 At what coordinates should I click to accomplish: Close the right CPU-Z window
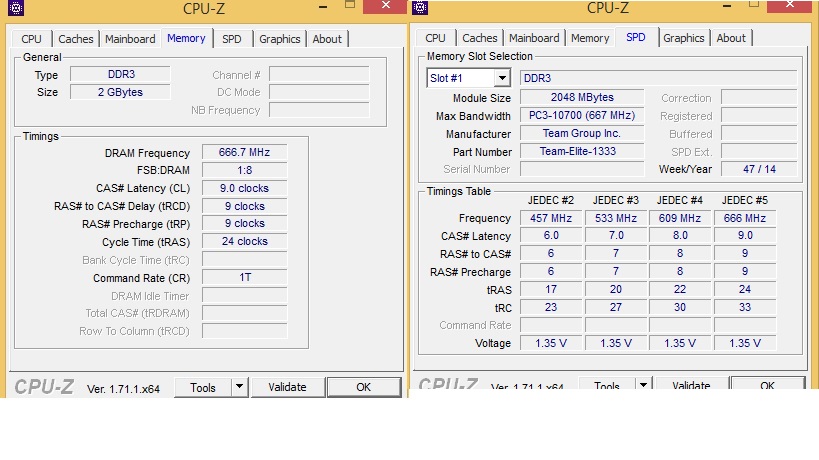pyautogui.click(x=789, y=6)
